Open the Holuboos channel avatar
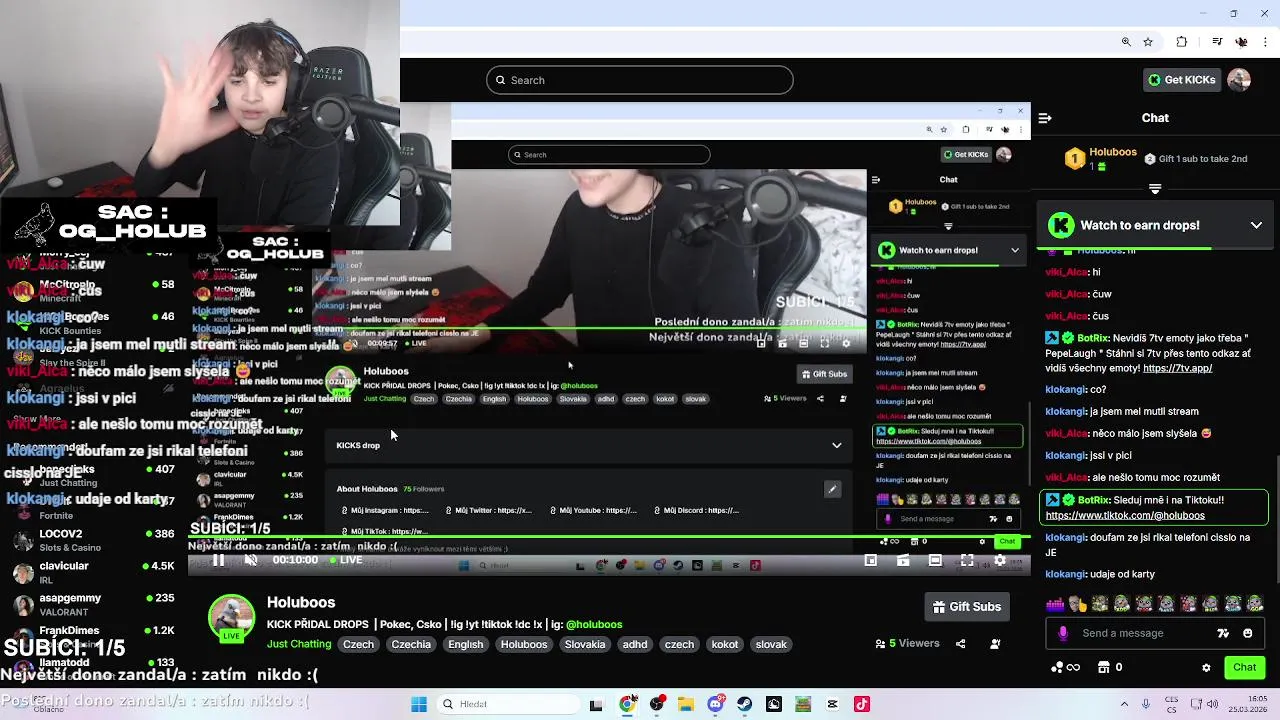This screenshot has width=1280, height=720. [231, 618]
